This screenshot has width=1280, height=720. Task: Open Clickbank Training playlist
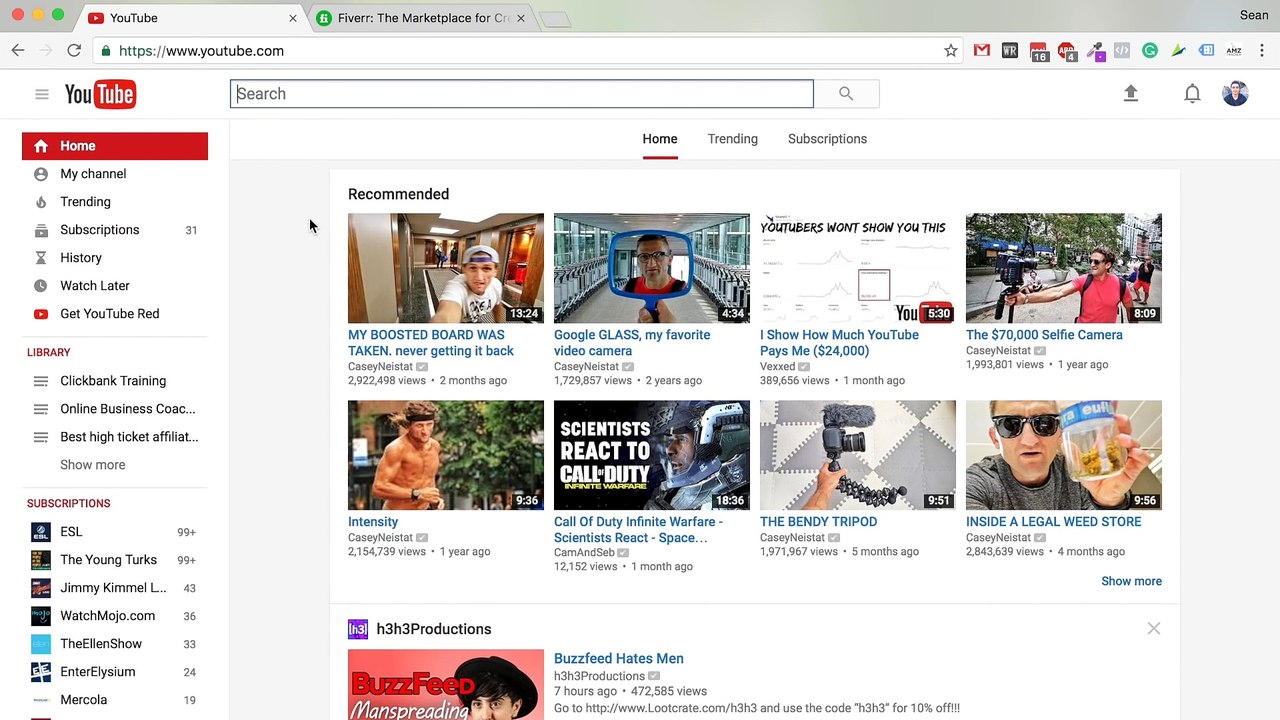click(115, 381)
